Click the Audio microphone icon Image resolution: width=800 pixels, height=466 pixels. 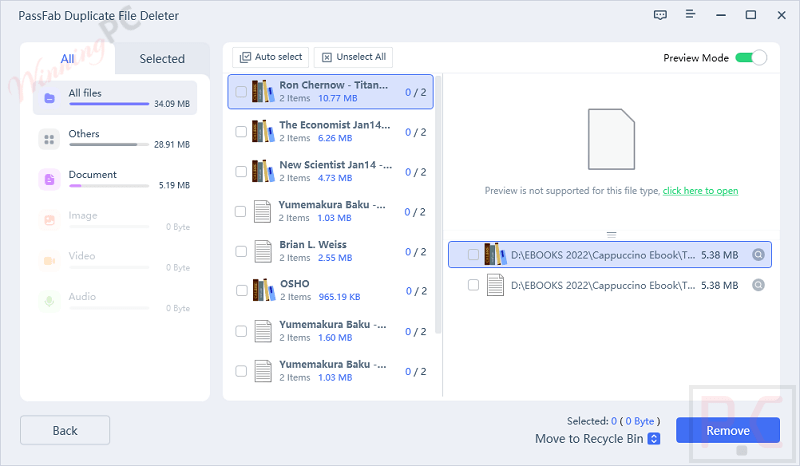pos(49,301)
